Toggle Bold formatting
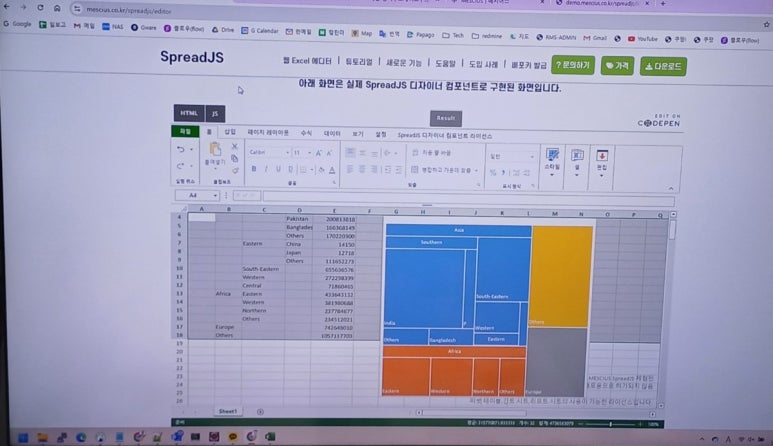Screen dimensions: 773x446 (x=253, y=169)
